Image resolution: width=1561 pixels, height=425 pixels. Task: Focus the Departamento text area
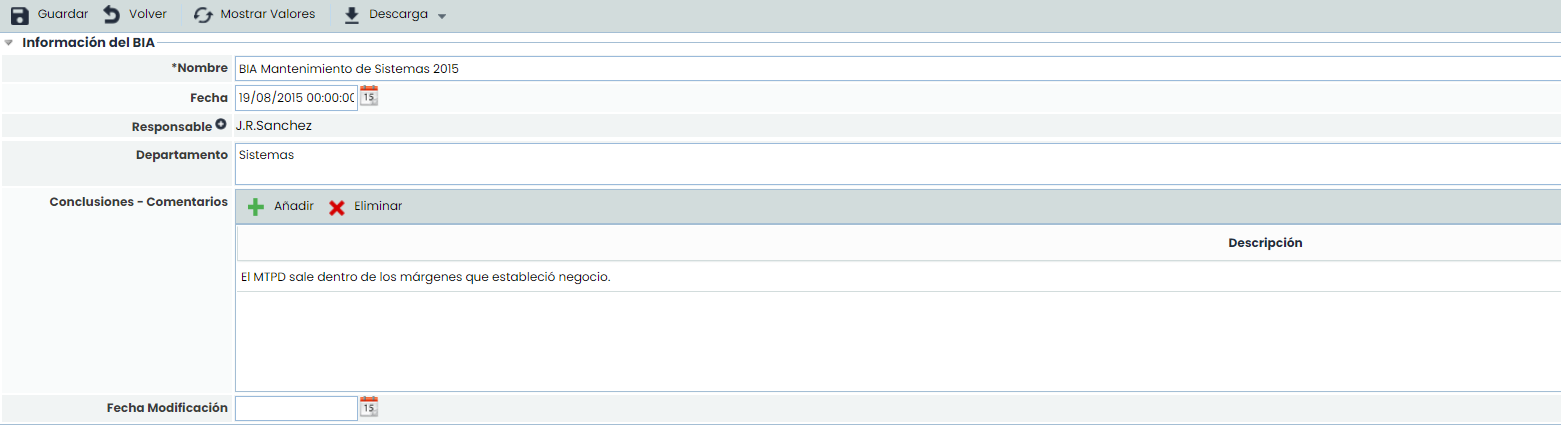[x=896, y=163]
